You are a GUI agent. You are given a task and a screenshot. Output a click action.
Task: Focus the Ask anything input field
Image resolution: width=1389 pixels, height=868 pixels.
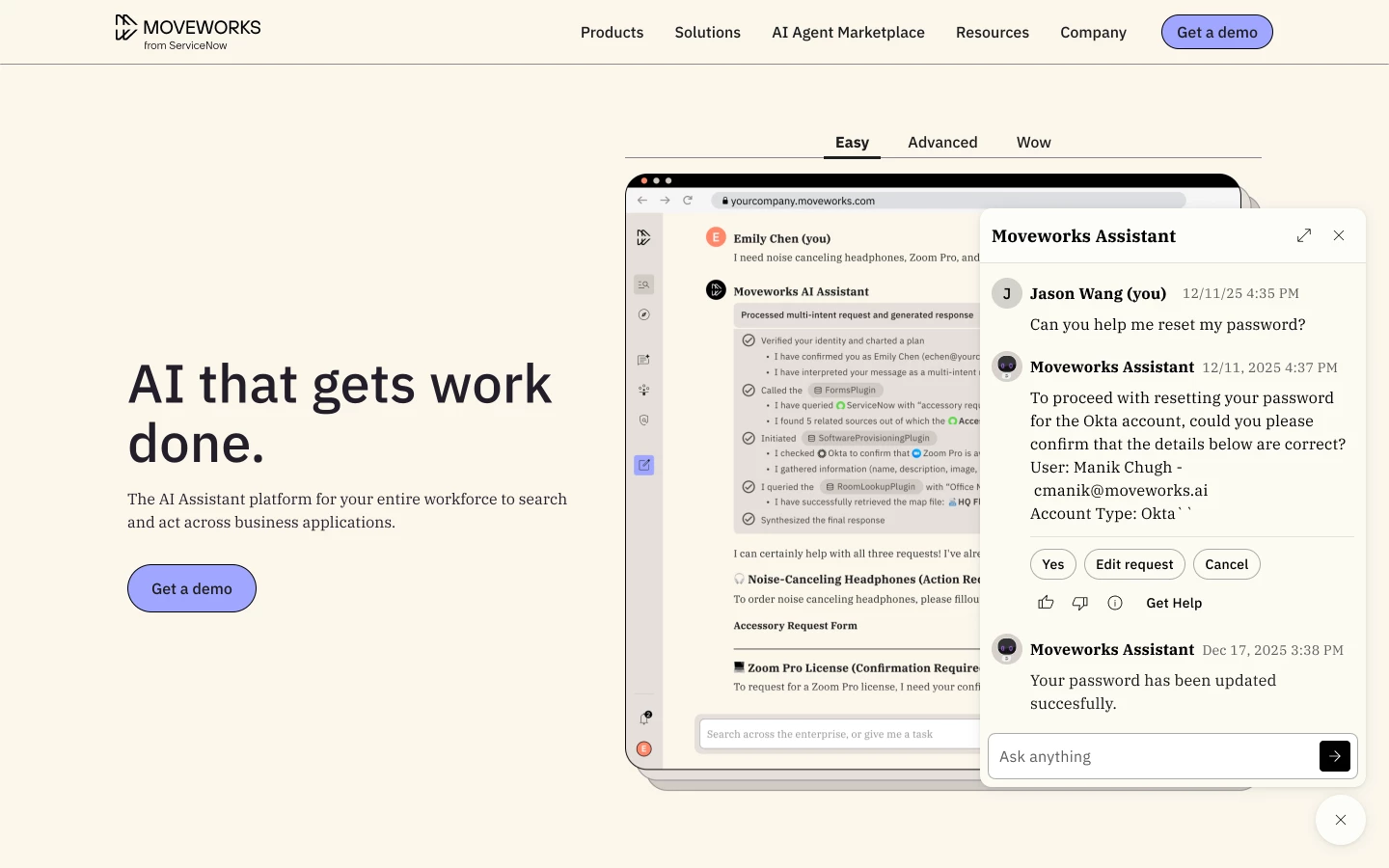click(1154, 756)
